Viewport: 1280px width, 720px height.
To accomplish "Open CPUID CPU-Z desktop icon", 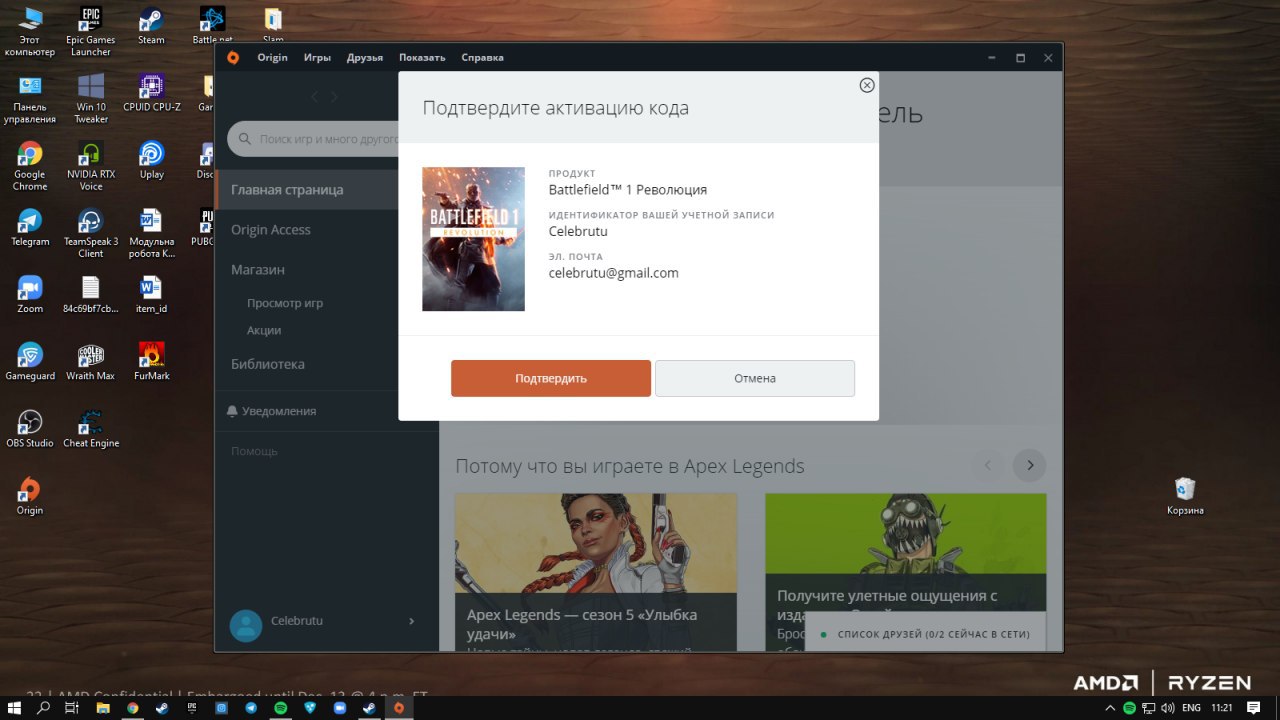I will 151,94.
